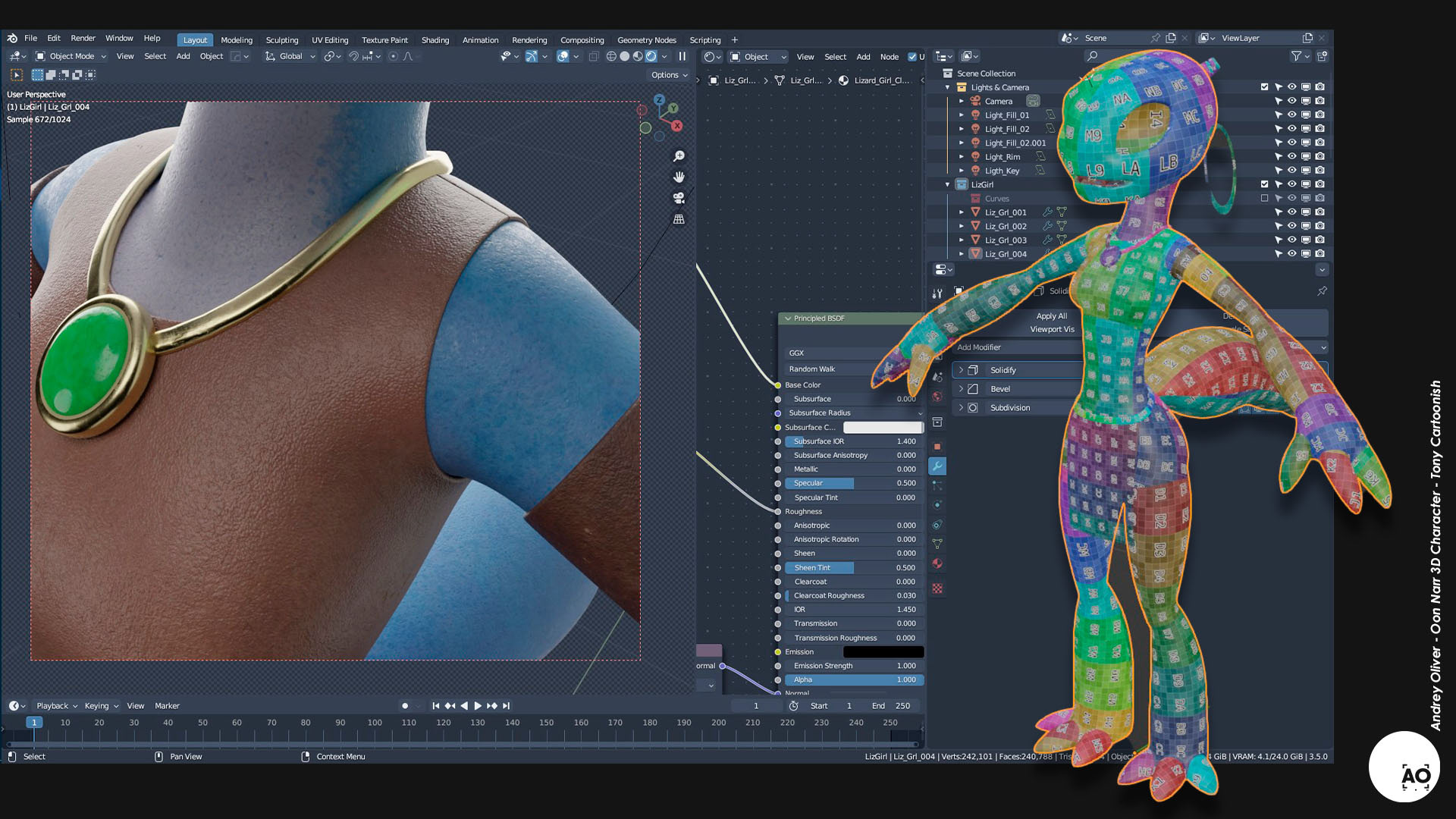
Task: Enable the Curves collection checkbox
Action: click(x=1264, y=199)
